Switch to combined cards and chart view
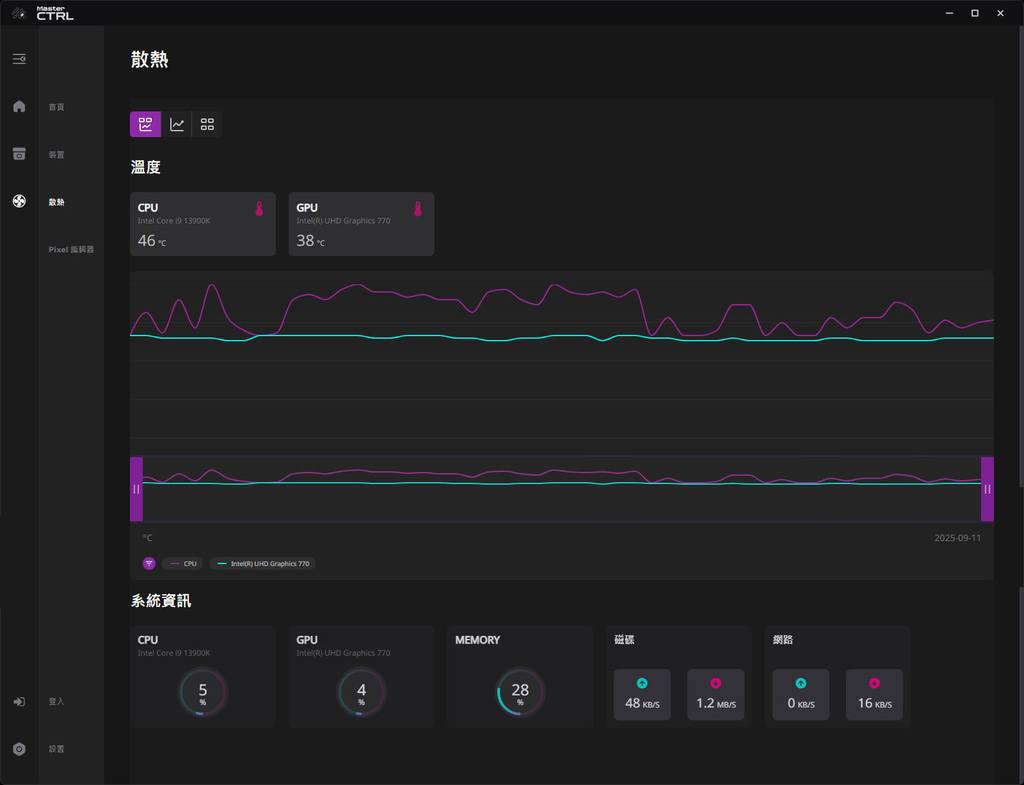The image size is (1024, 785). pos(145,124)
